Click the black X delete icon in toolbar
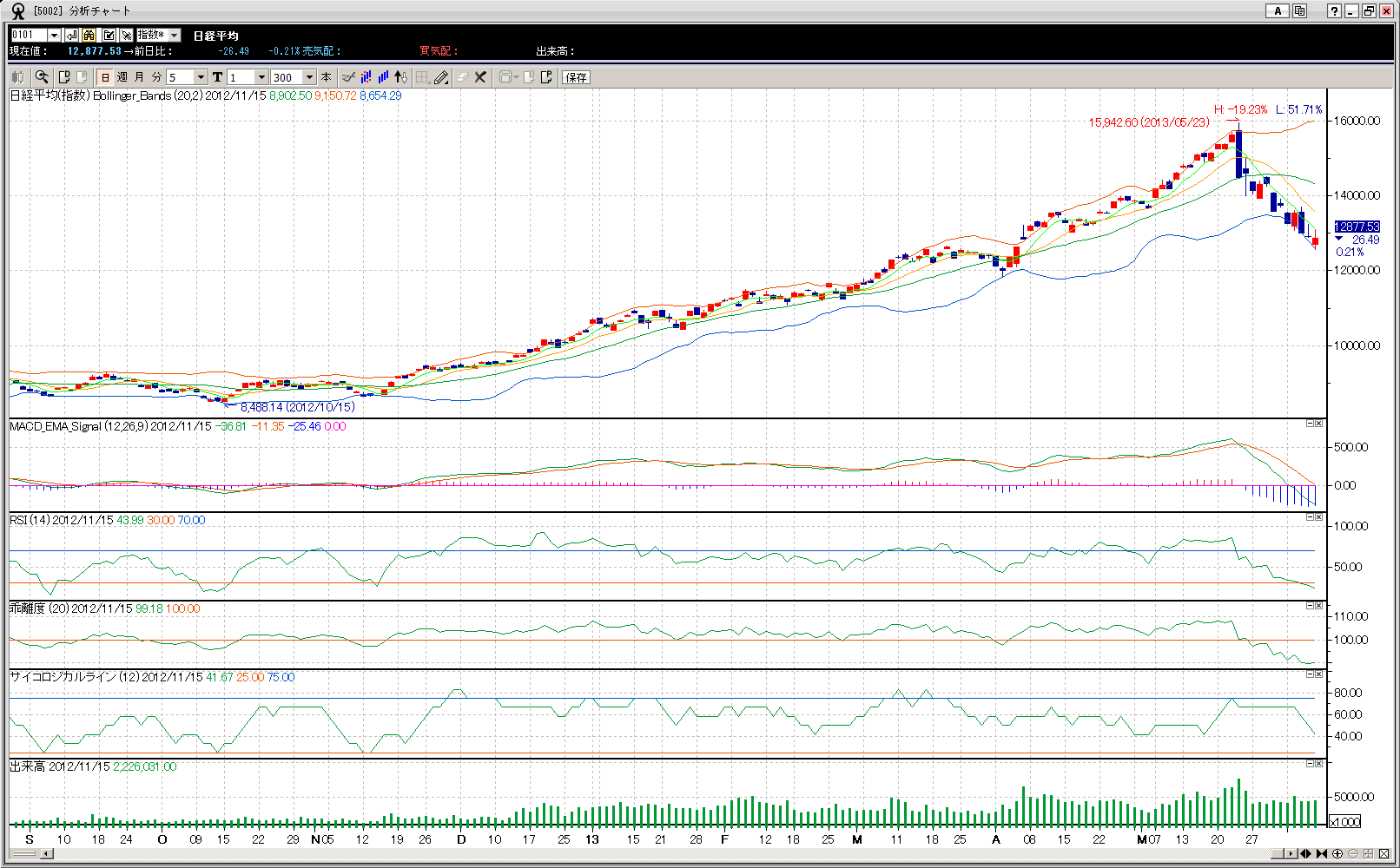 480,77
